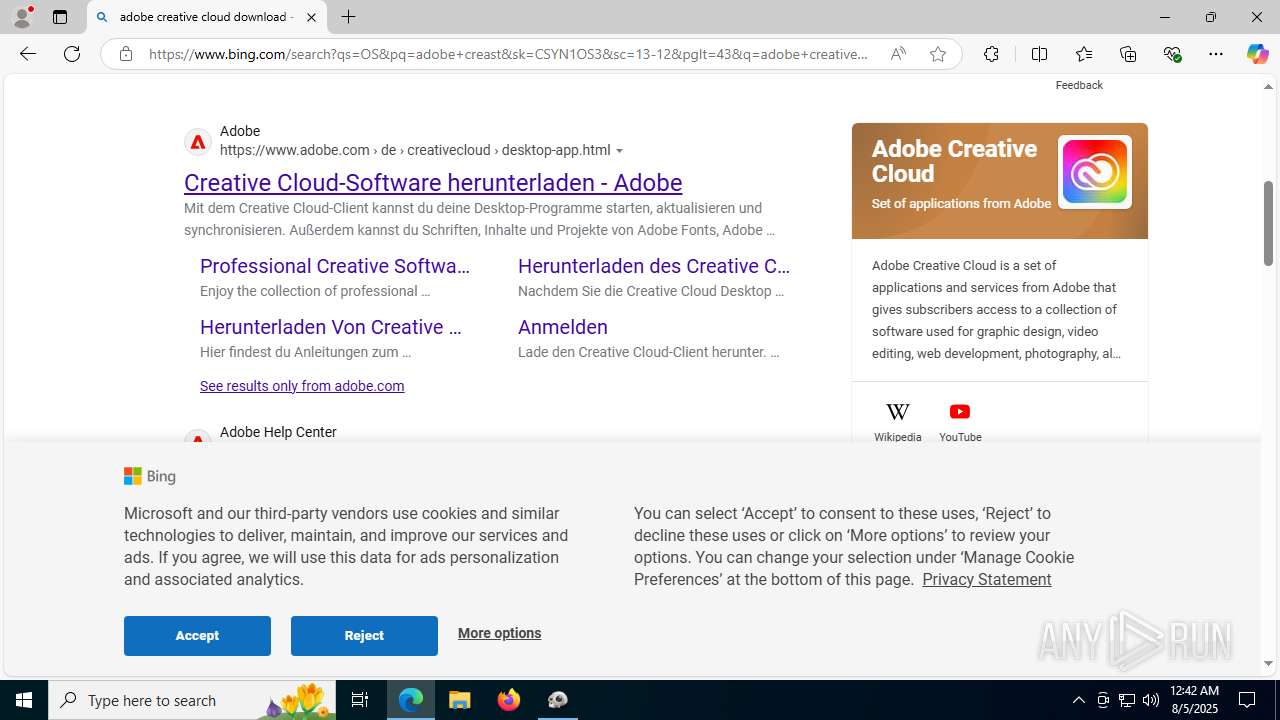
Task: Open the Wikipedia icon link
Action: 898,422
